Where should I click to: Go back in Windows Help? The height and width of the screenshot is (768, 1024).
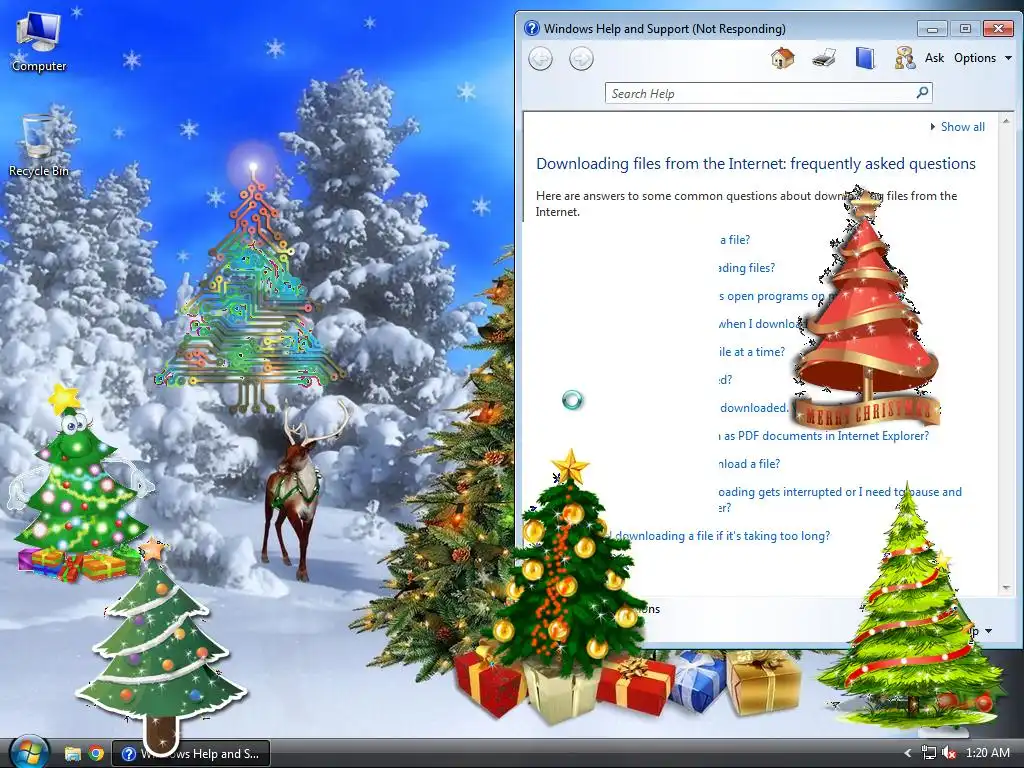(540, 59)
